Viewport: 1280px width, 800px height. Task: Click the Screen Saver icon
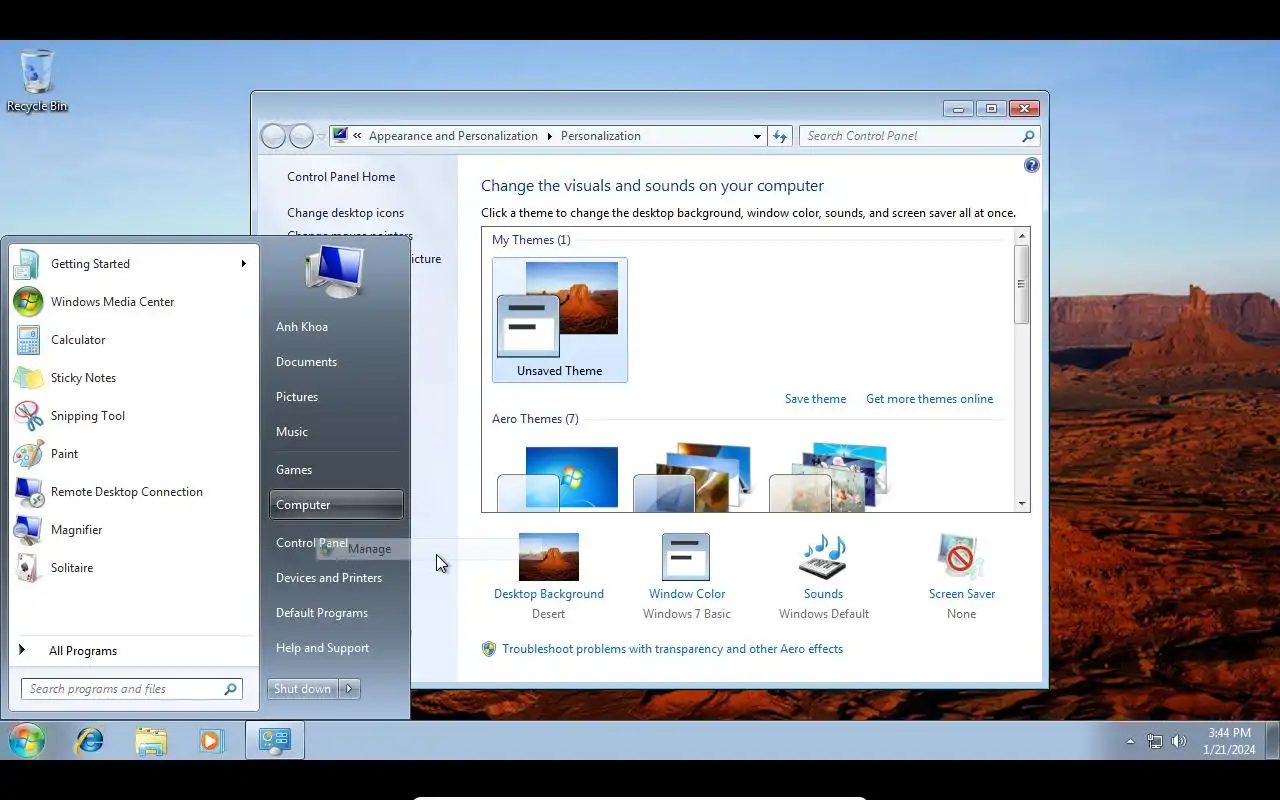961,557
